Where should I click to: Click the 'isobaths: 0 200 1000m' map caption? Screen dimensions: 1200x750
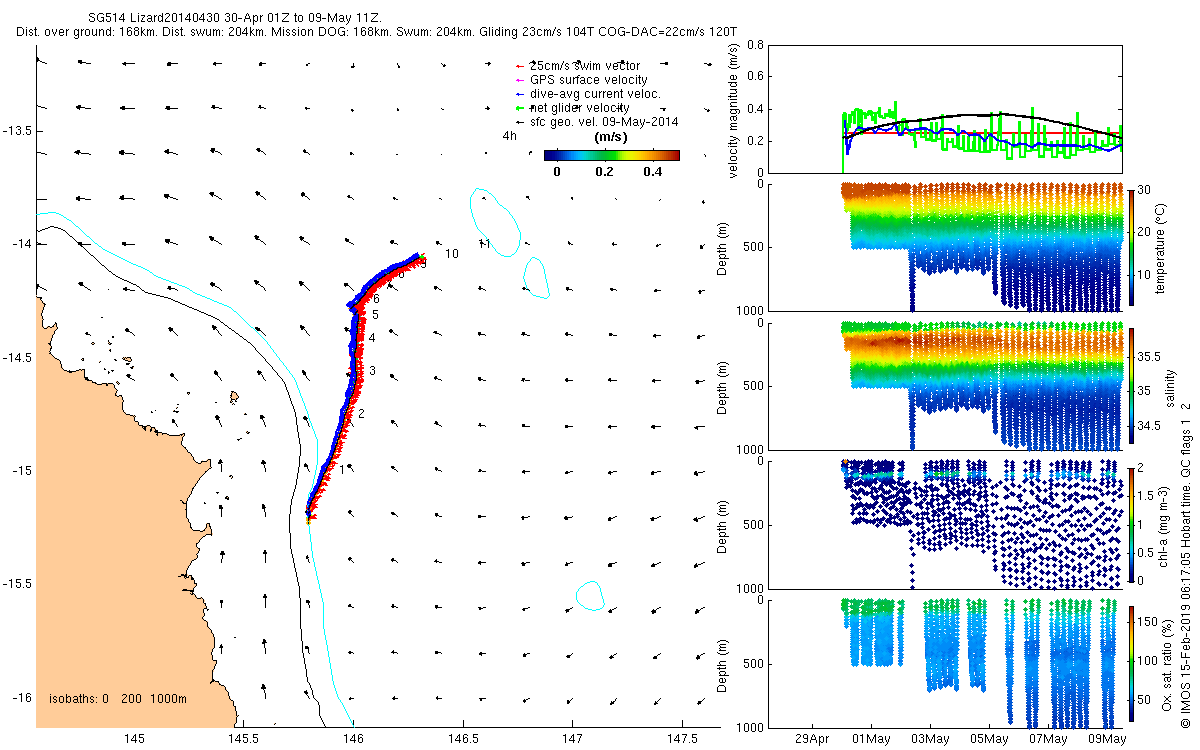(117, 699)
